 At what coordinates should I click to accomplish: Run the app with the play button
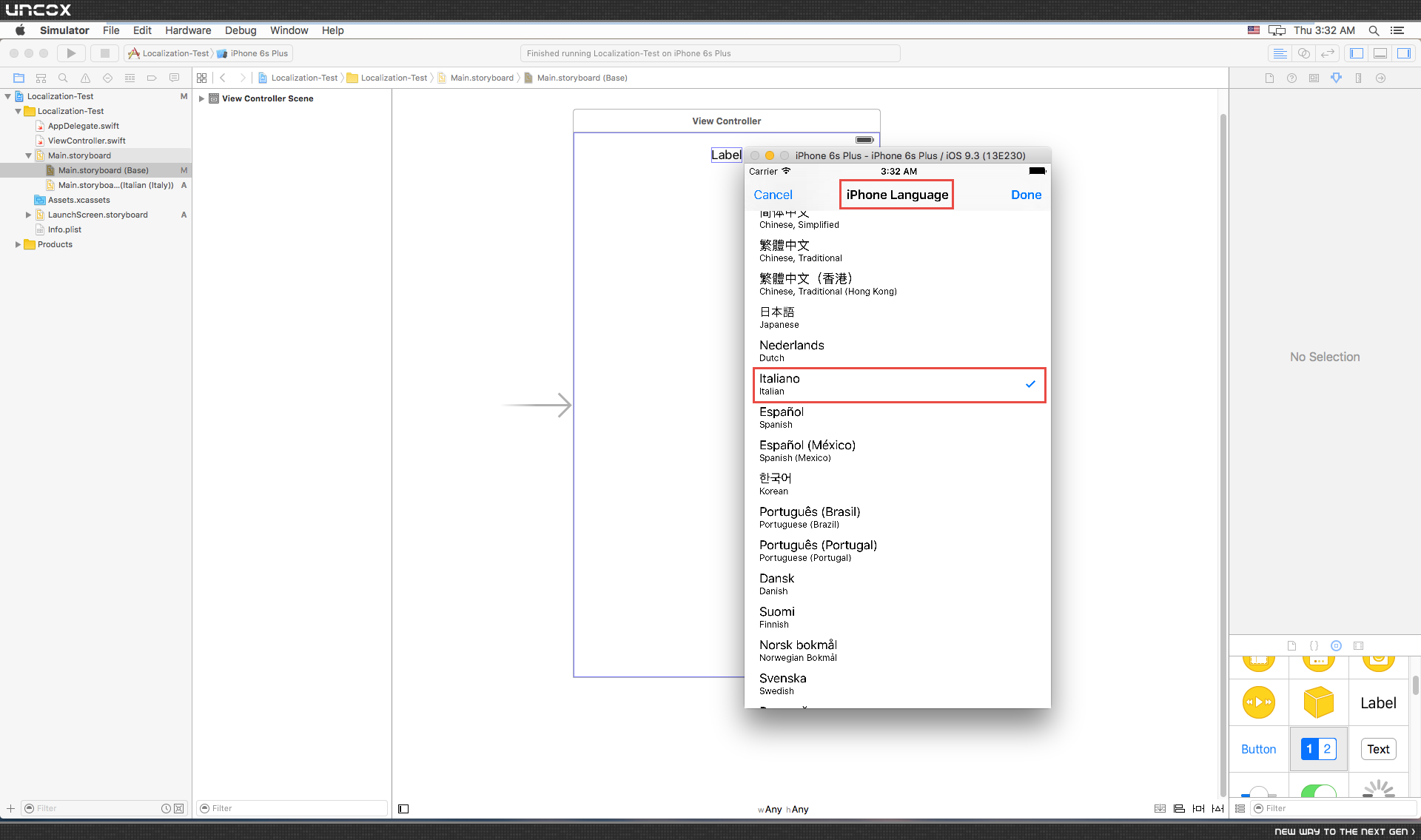tap(71, 53)
